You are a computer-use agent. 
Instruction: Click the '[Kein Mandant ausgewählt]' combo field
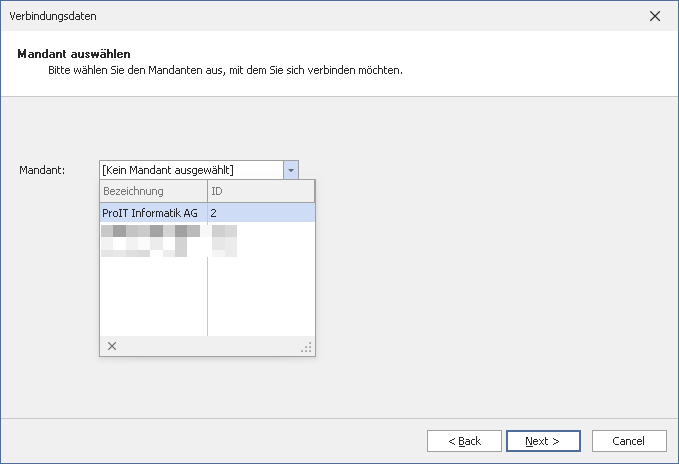point(190,170)
